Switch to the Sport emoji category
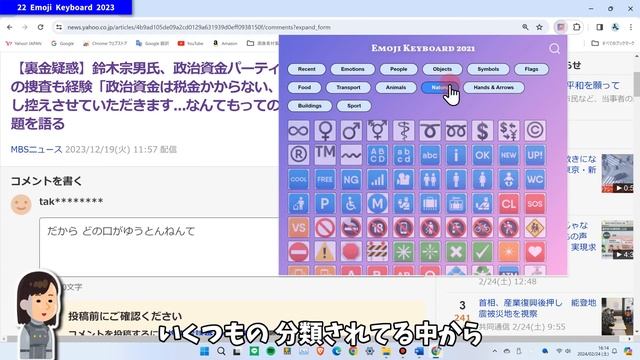This screenshot has width=640, height=360. click(x=354, y=106)
